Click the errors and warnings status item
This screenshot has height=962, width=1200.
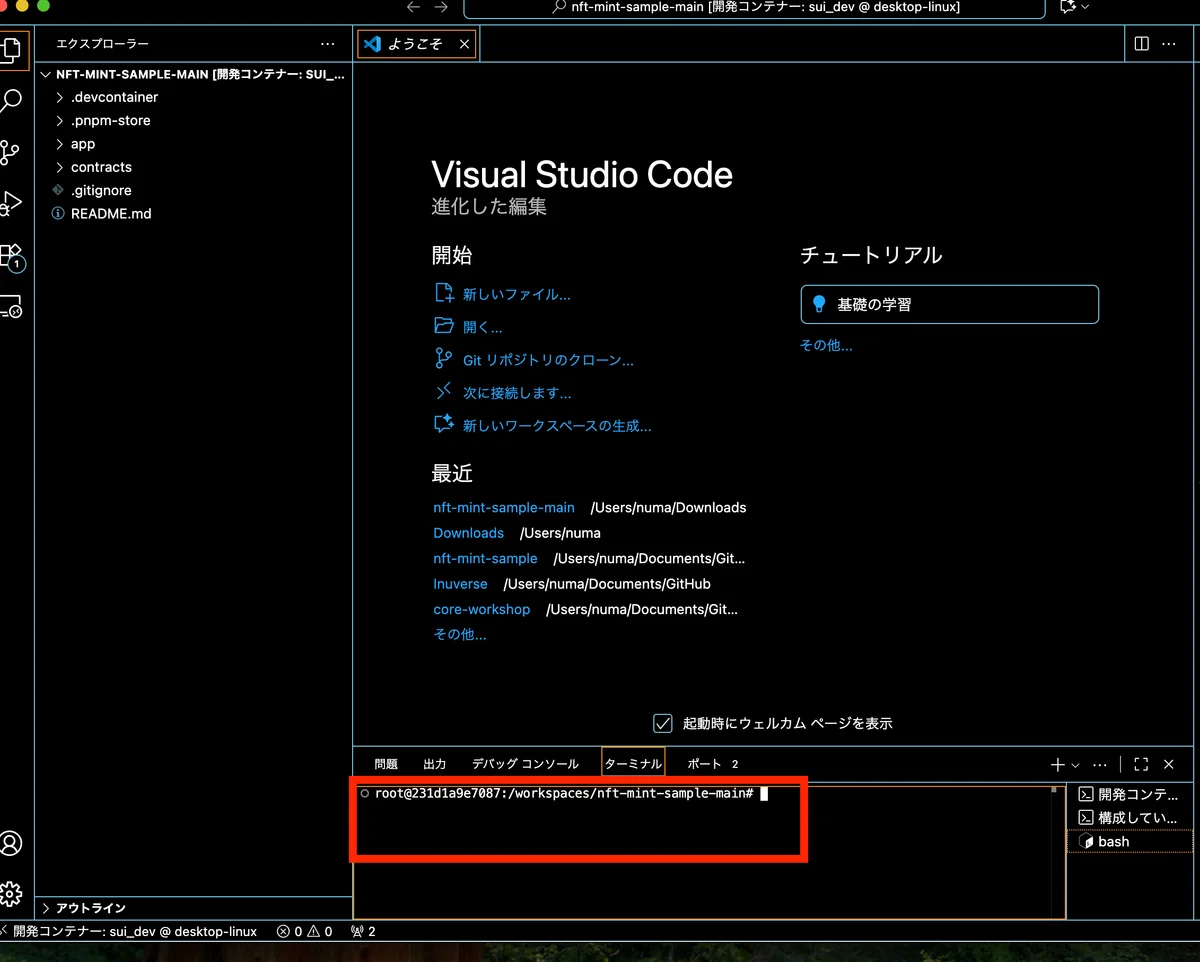[x=305, y=931]
